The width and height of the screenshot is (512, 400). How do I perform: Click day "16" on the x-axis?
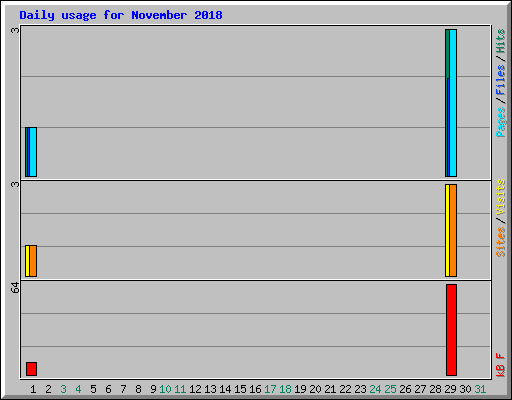click(255, 389)
